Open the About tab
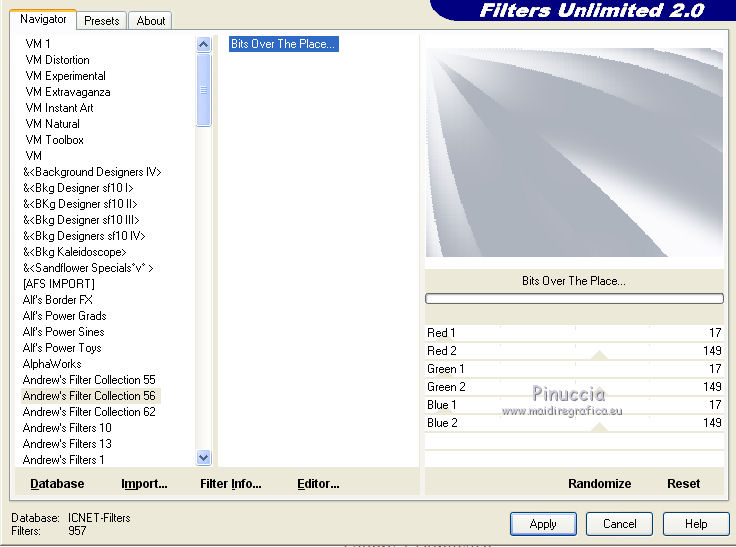 click(x=151, y=21)
